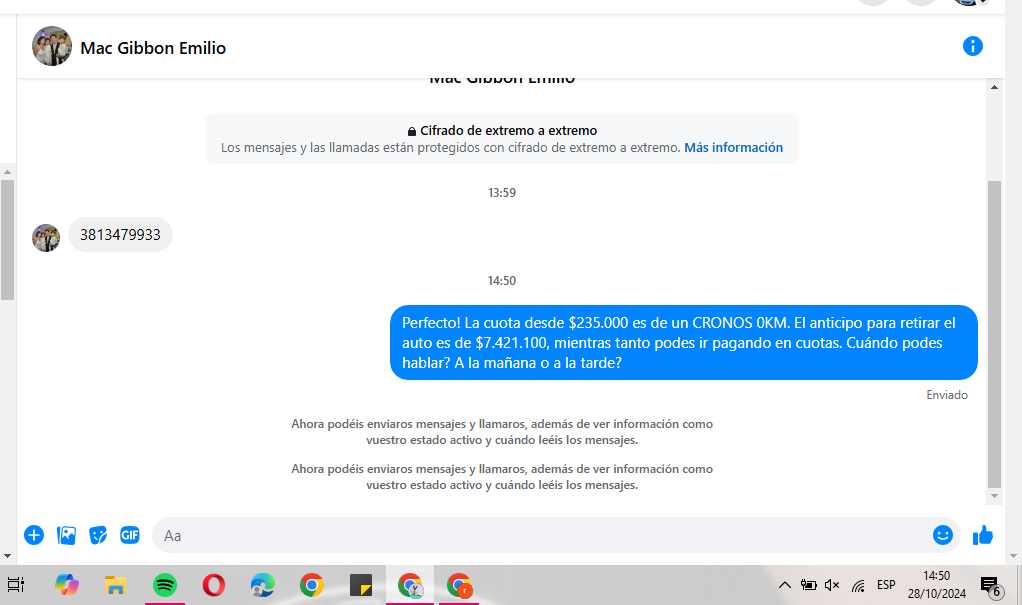This screenshot has width=1022, height=605.
Task: Open File Explorer from the taskbar
Action: pyautogui.click(x=115, y=585)
